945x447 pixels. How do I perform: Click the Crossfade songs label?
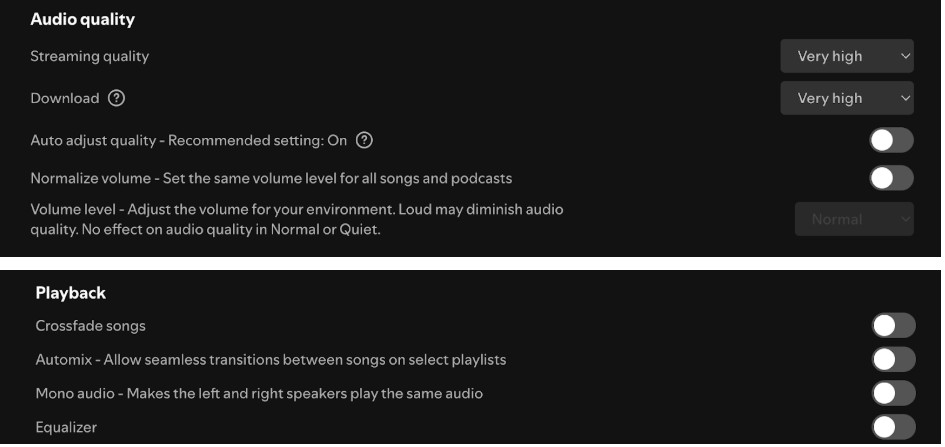click(x=90, y=326)
